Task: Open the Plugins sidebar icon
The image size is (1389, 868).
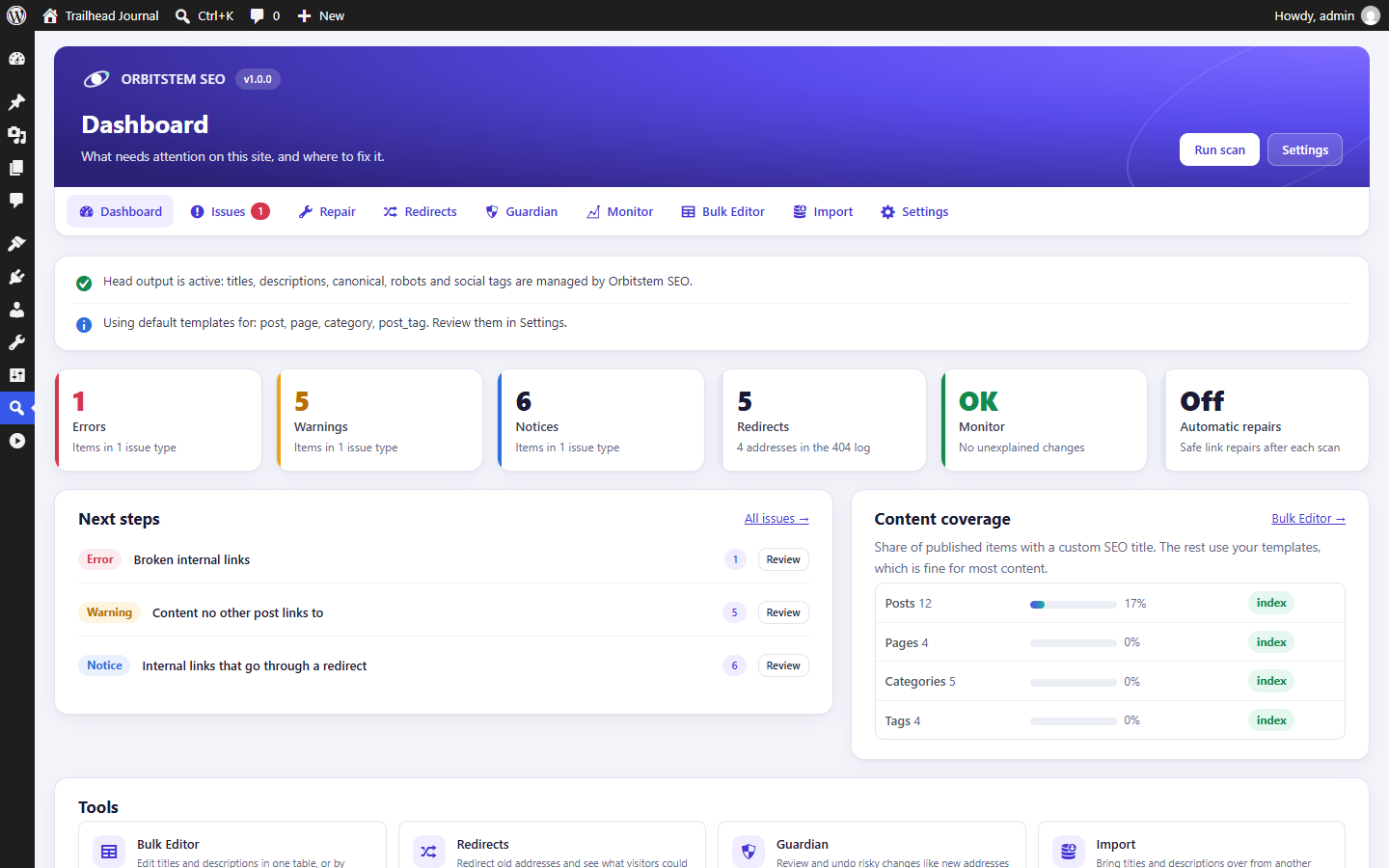Action: 16,277
